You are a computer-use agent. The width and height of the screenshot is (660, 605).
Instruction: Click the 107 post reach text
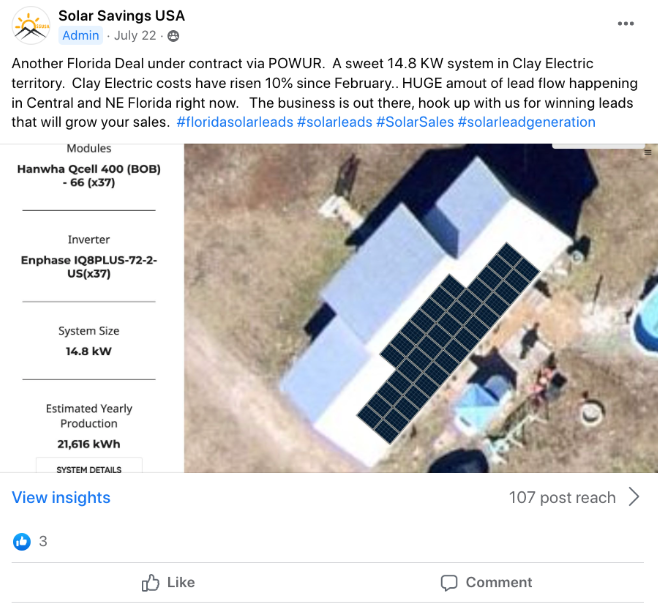[x=562, y=497]
